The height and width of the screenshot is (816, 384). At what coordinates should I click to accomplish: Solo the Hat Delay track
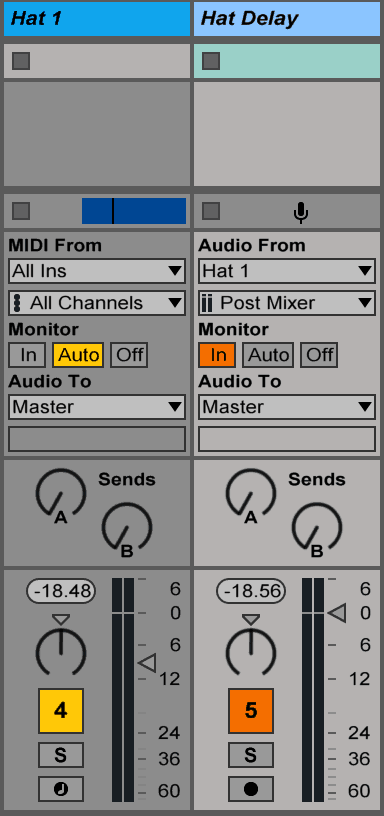tap(251, 755)
